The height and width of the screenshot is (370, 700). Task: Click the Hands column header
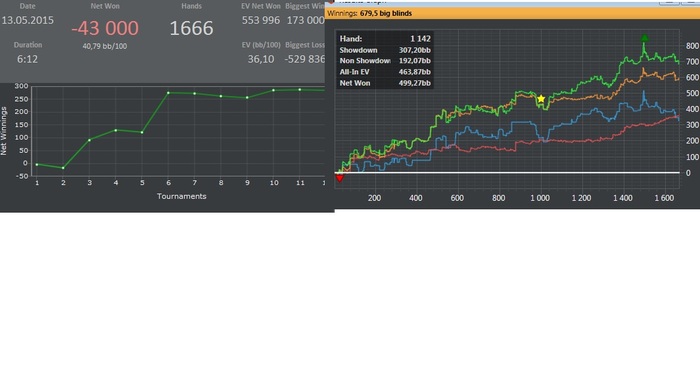192,6
